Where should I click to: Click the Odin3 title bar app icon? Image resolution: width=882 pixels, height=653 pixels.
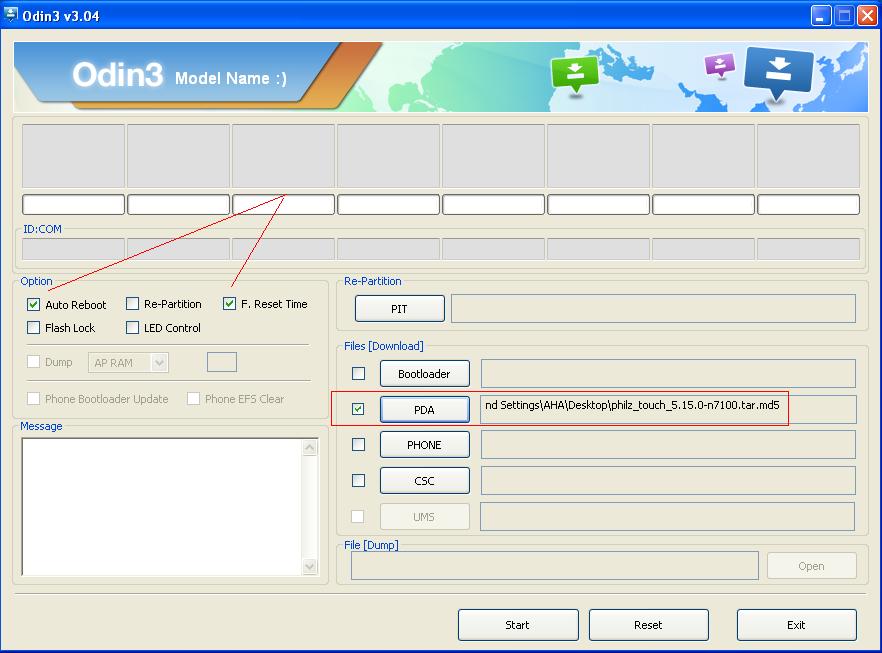10,15
